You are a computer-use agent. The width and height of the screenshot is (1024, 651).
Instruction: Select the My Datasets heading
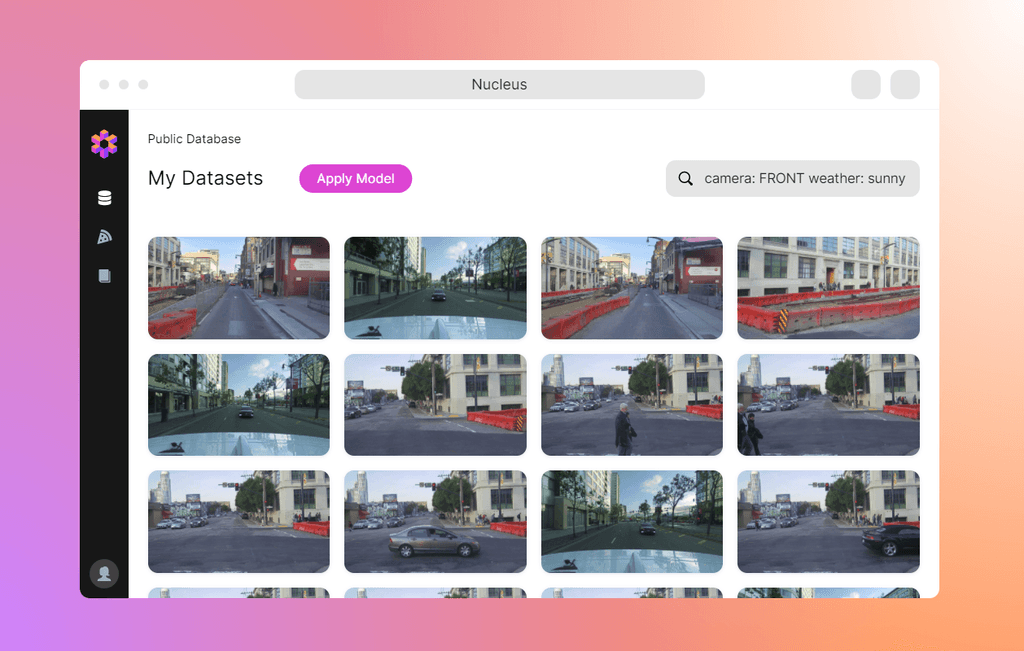tap(205, 178)
